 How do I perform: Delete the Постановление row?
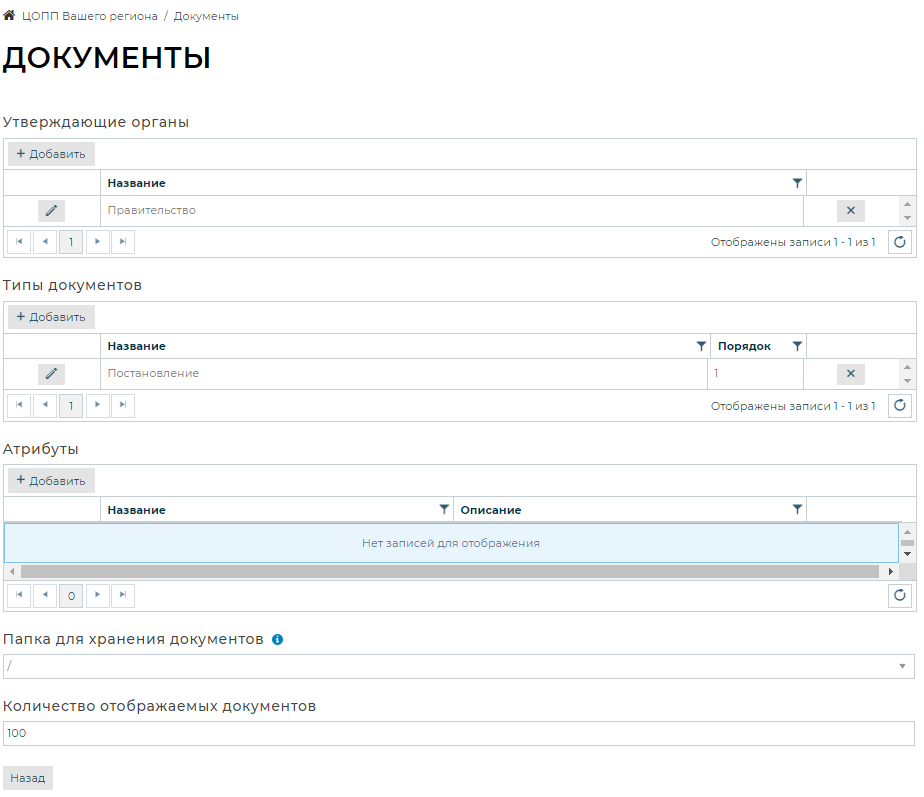pos(850,374)
